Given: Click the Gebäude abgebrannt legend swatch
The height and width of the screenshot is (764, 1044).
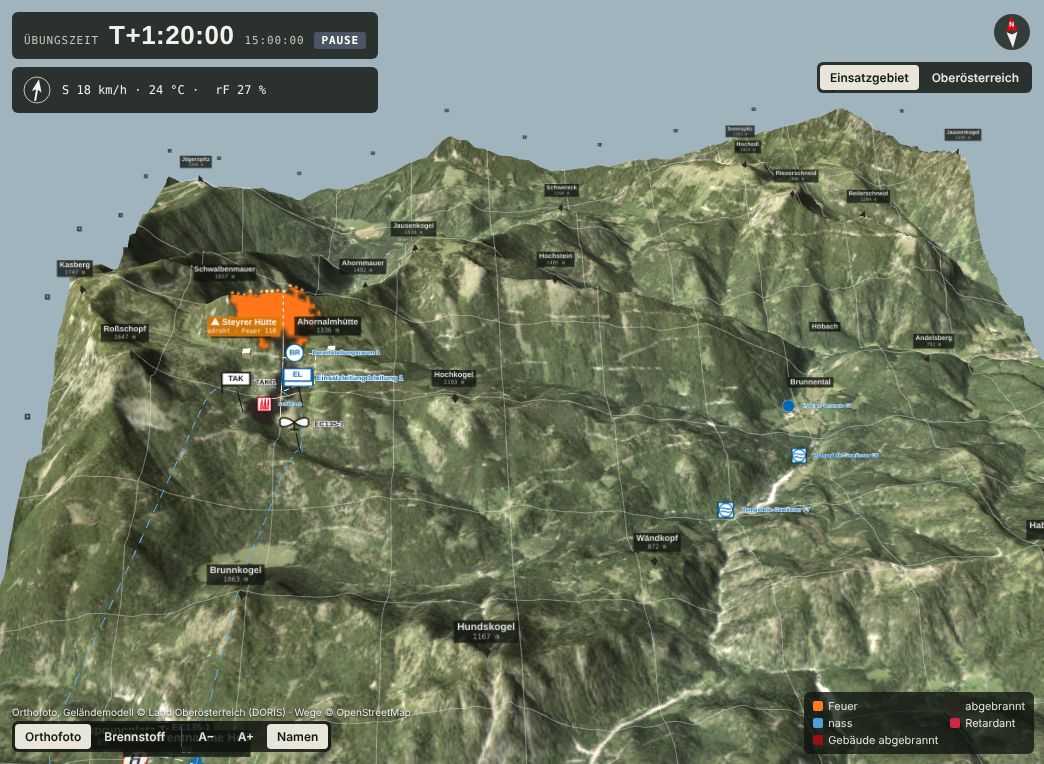Looking at the screenshot, I should 818,741.
